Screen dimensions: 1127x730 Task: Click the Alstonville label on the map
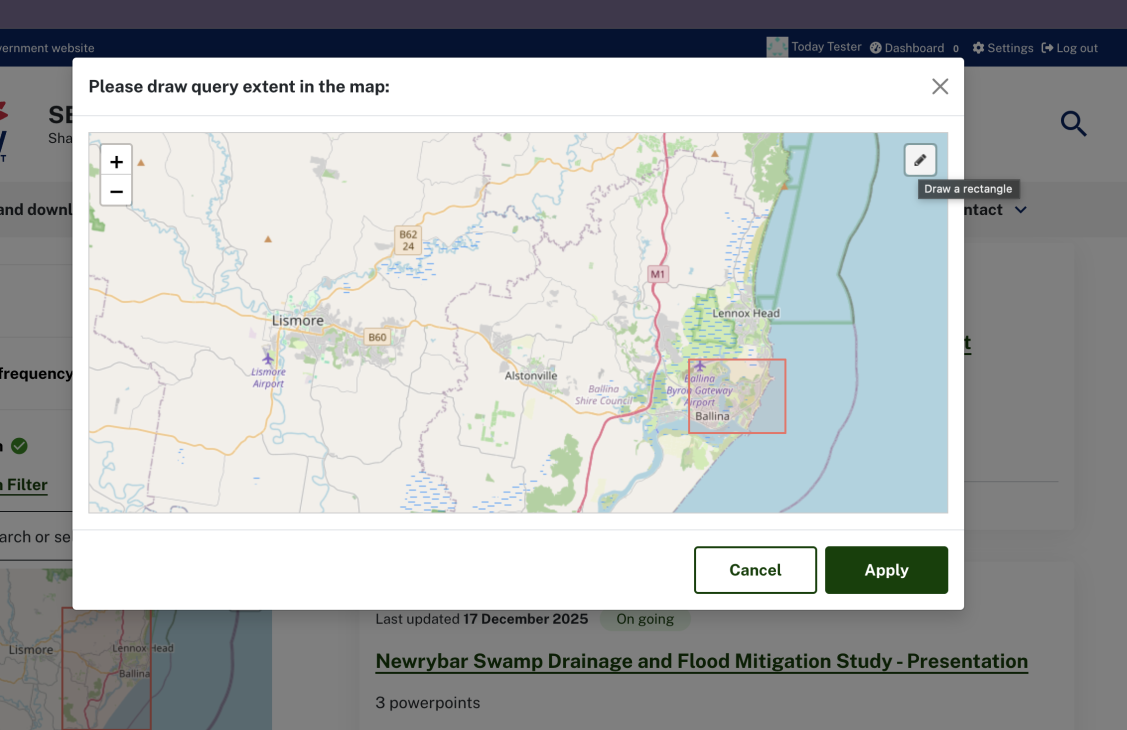click(531, 376)
